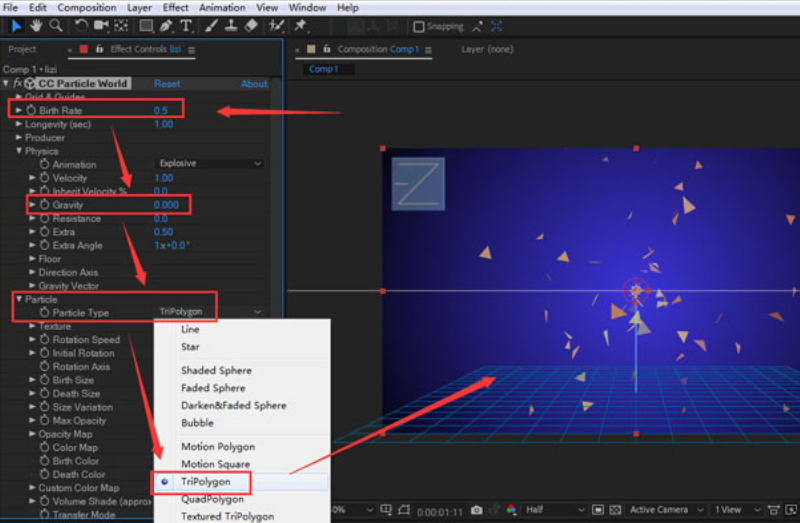Screen dimensions: 800x523
Task: Click the snapshot camera icon
Action: [478, 510]
